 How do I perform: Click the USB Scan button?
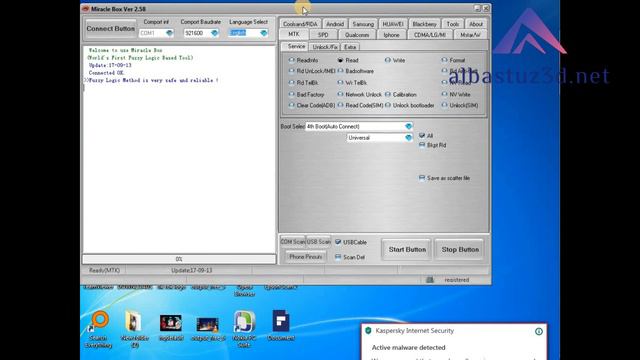(318, 242)
